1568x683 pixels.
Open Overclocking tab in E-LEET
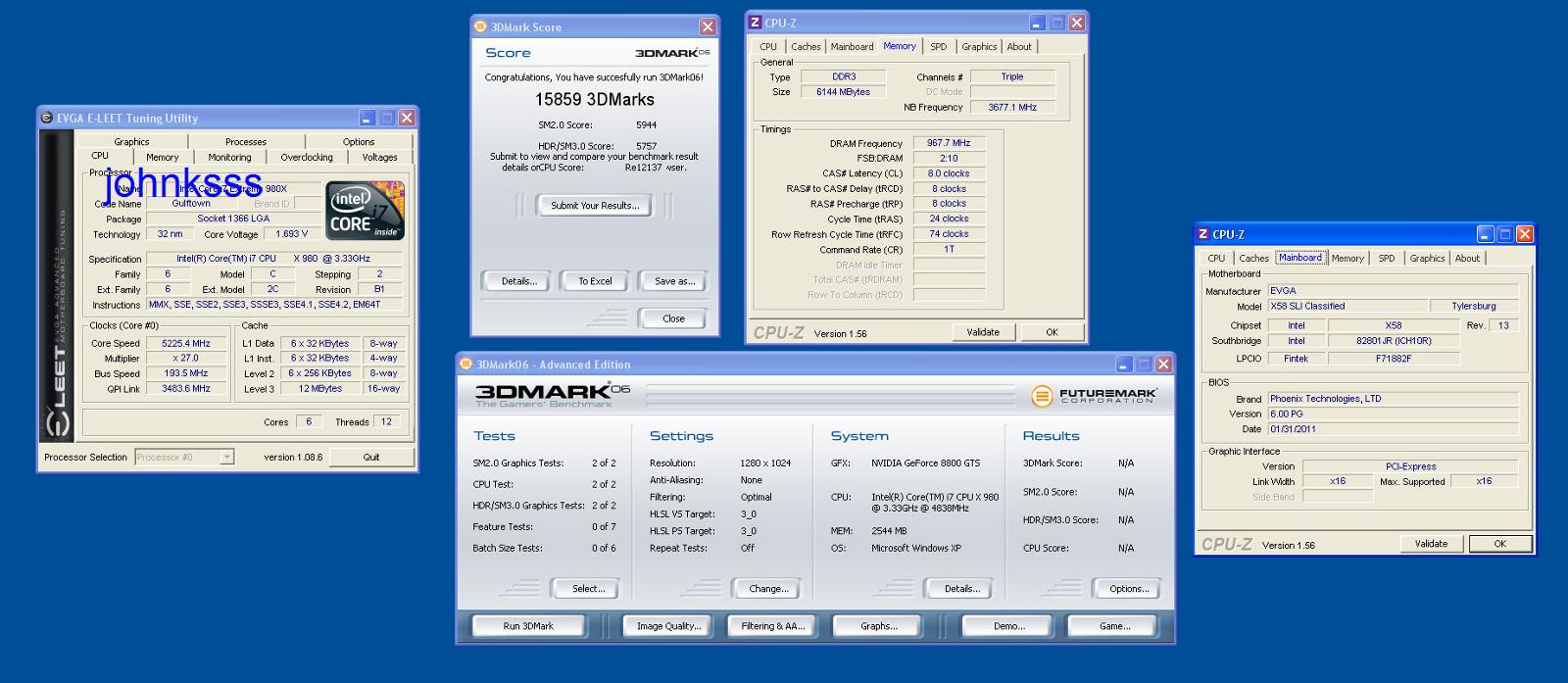coord(307,157)
